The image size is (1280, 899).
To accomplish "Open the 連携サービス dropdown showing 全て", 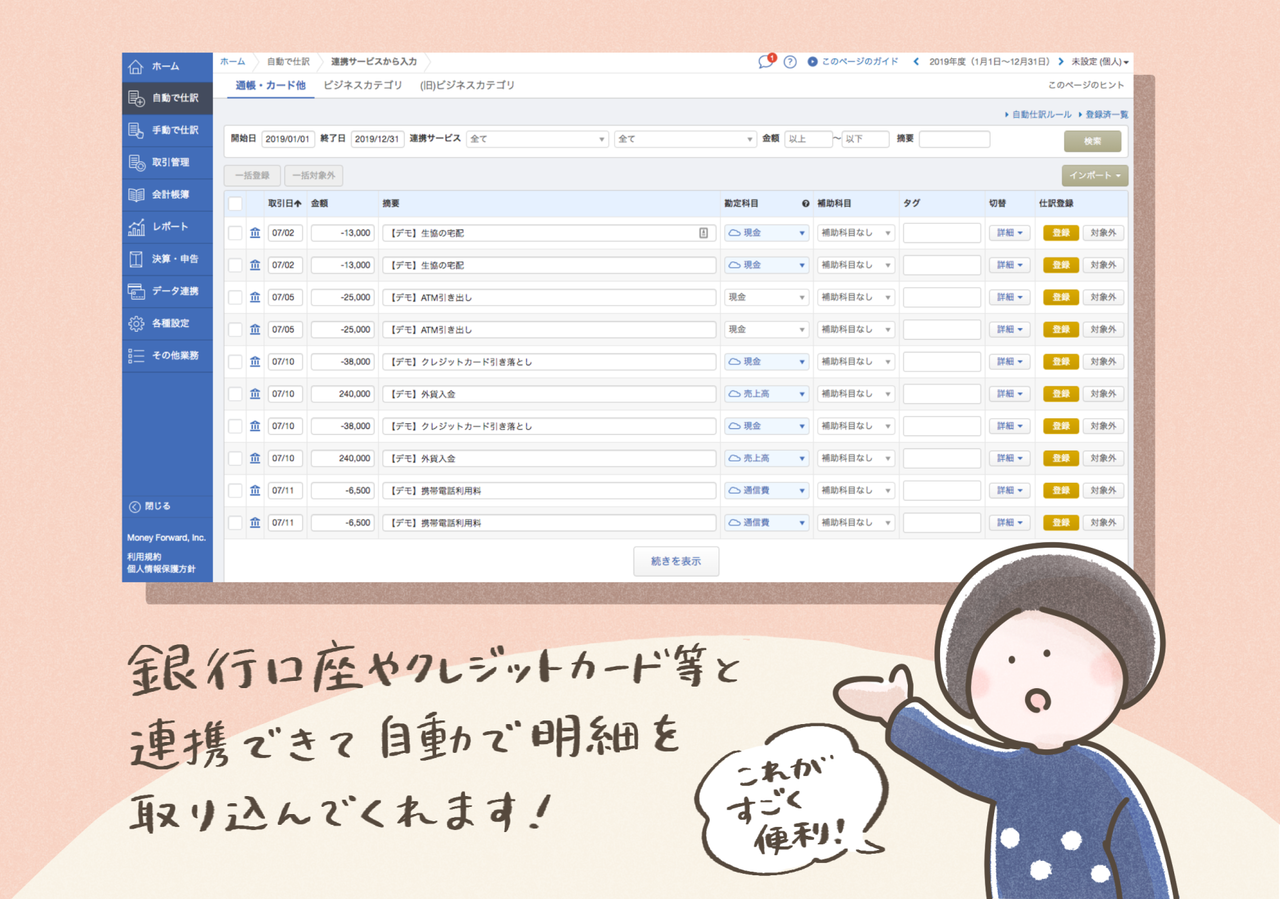I will click(x=537, y=139).
